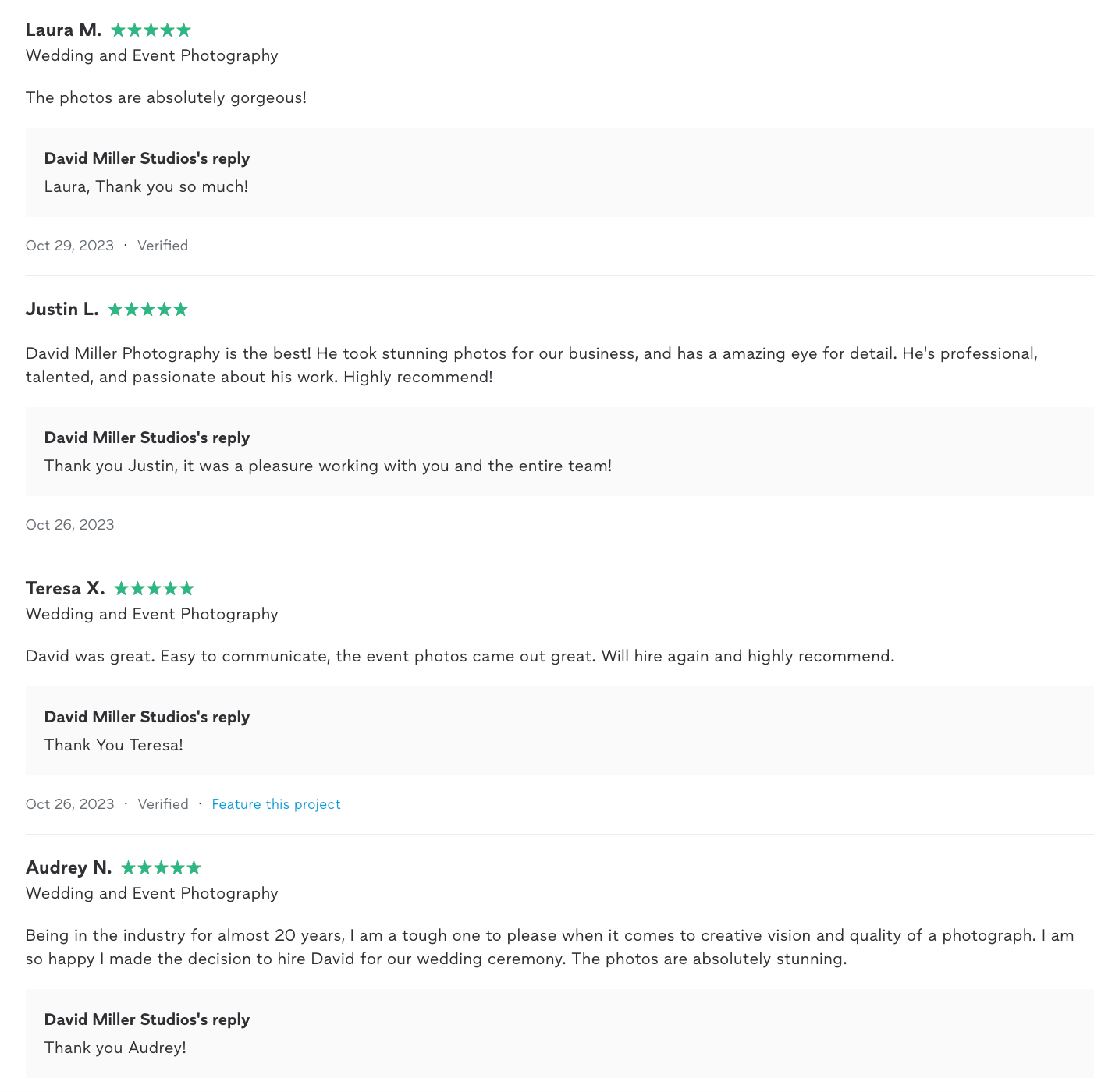Image resolution: width=1094 pixels, height=1092 pixels.
Task: Click reviewer name Laura M.
Action: pyautogui.click(x=63, y=30)
